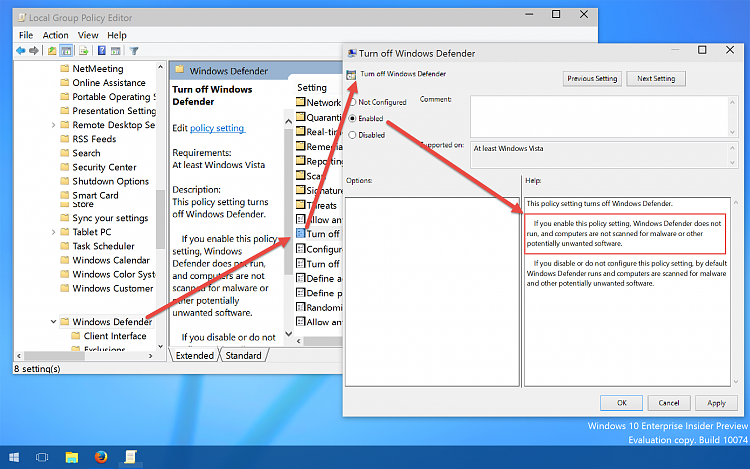Switch to the Extended tab

point(194,355)
